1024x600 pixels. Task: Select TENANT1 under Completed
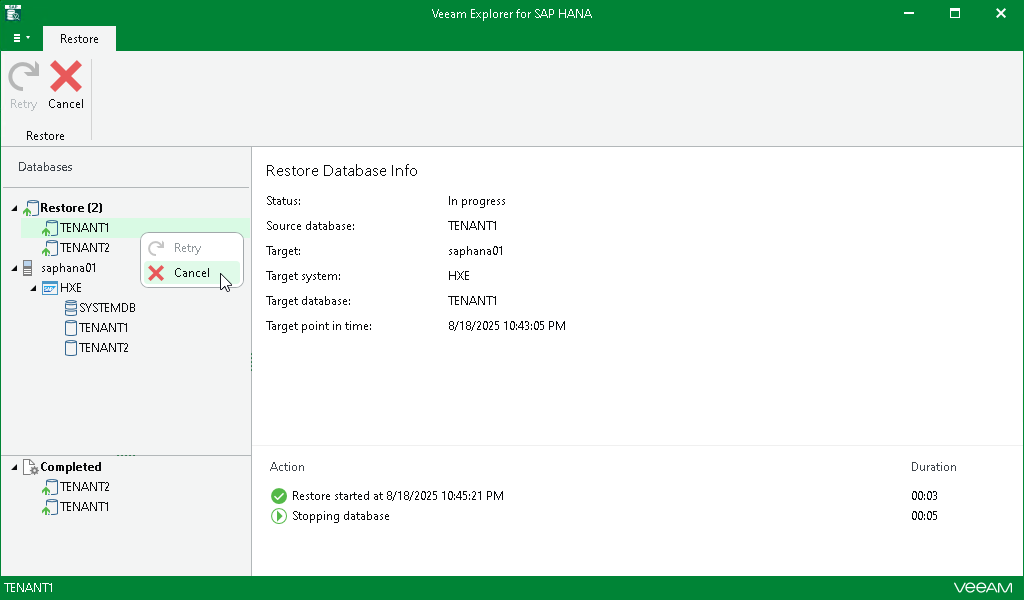[x=84, y=507]
